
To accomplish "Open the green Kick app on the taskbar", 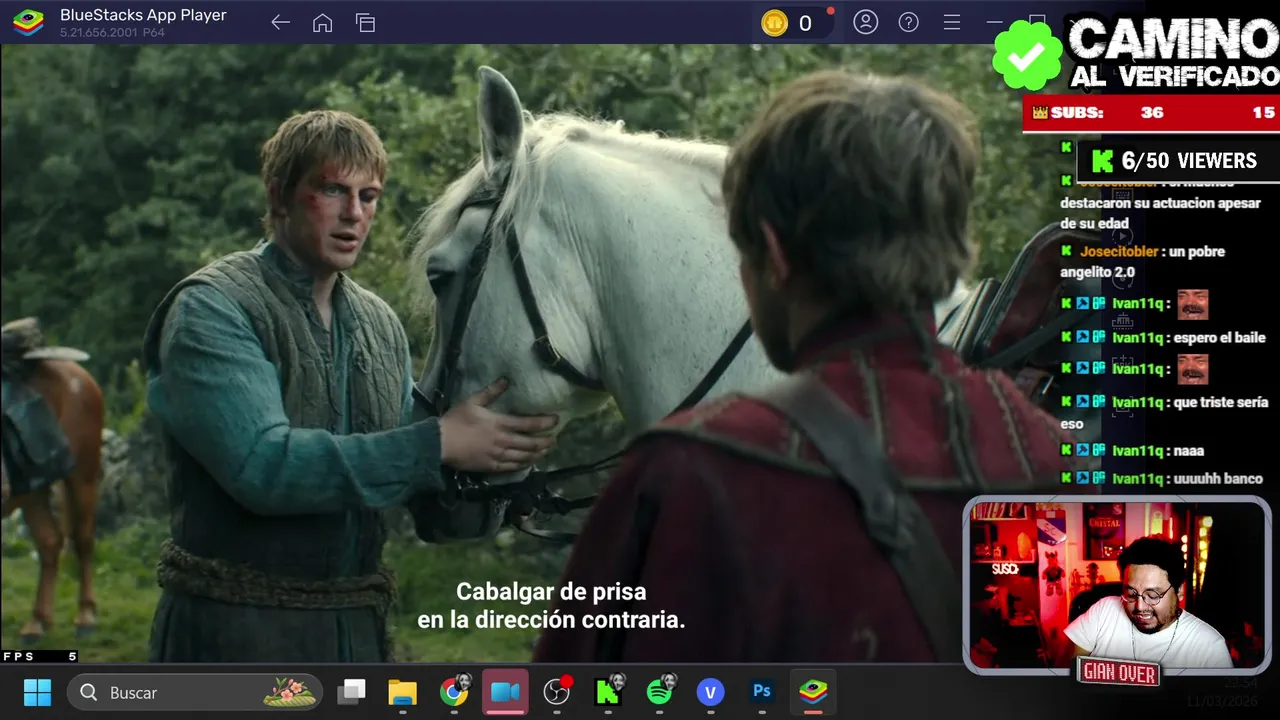I will point(608,691).
